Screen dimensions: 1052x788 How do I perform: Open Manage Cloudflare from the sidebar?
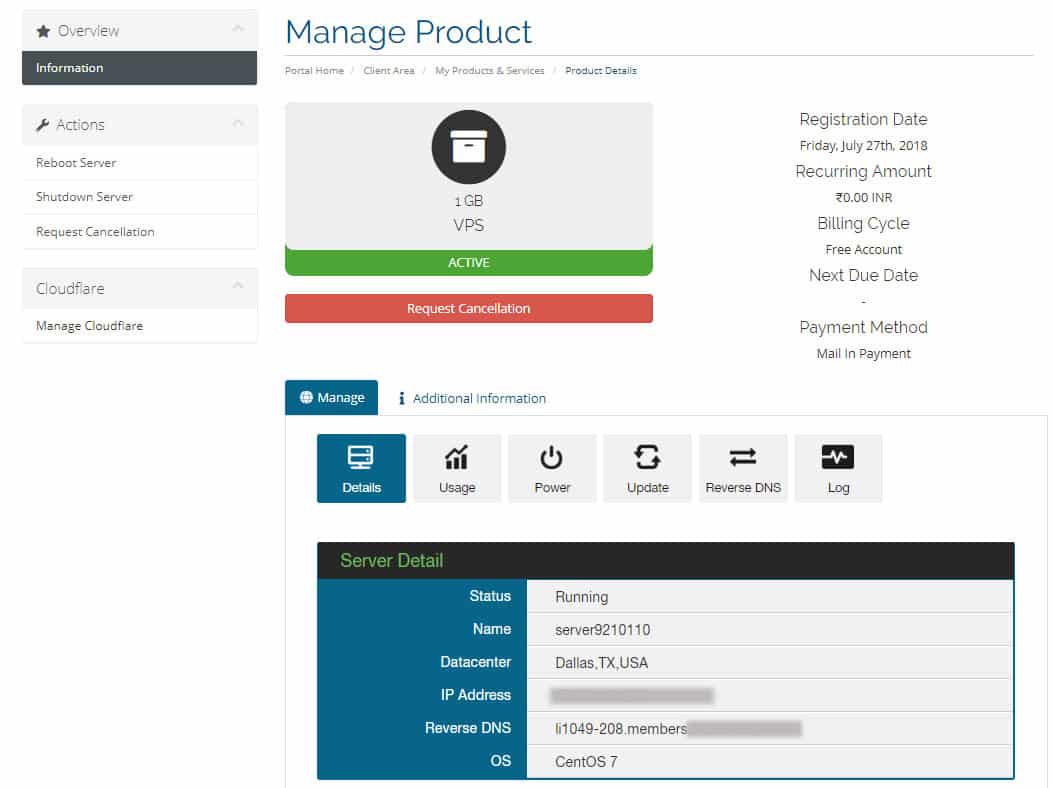(x=89, y=326)
